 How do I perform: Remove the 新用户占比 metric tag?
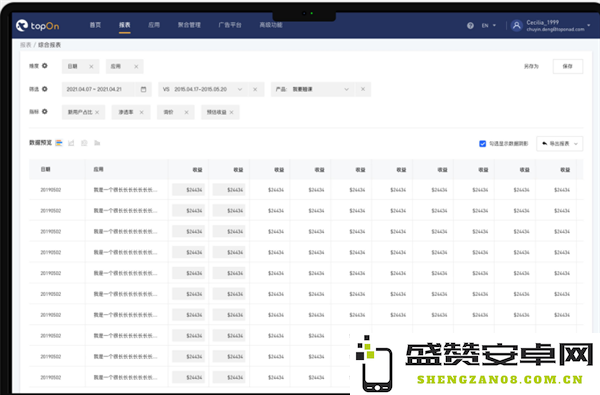pos(97,112)
